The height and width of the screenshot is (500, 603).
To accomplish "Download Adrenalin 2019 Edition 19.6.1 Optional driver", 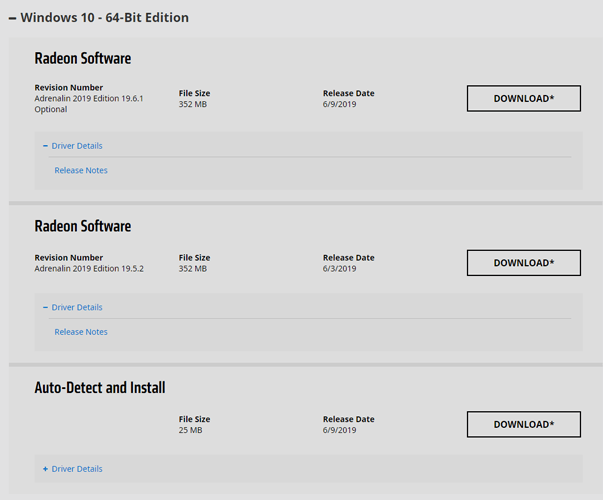I will pos(524,98).
